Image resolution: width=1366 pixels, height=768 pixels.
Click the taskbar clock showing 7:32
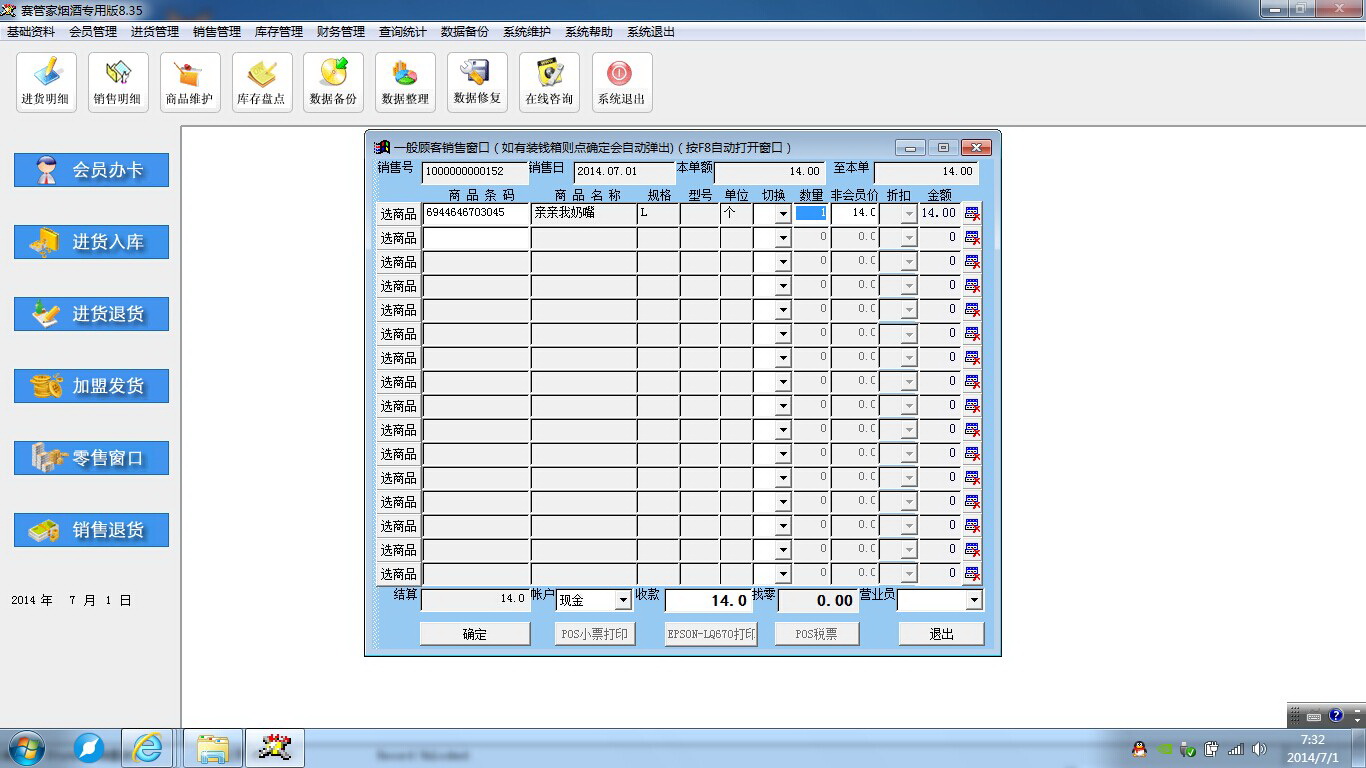1312,740
